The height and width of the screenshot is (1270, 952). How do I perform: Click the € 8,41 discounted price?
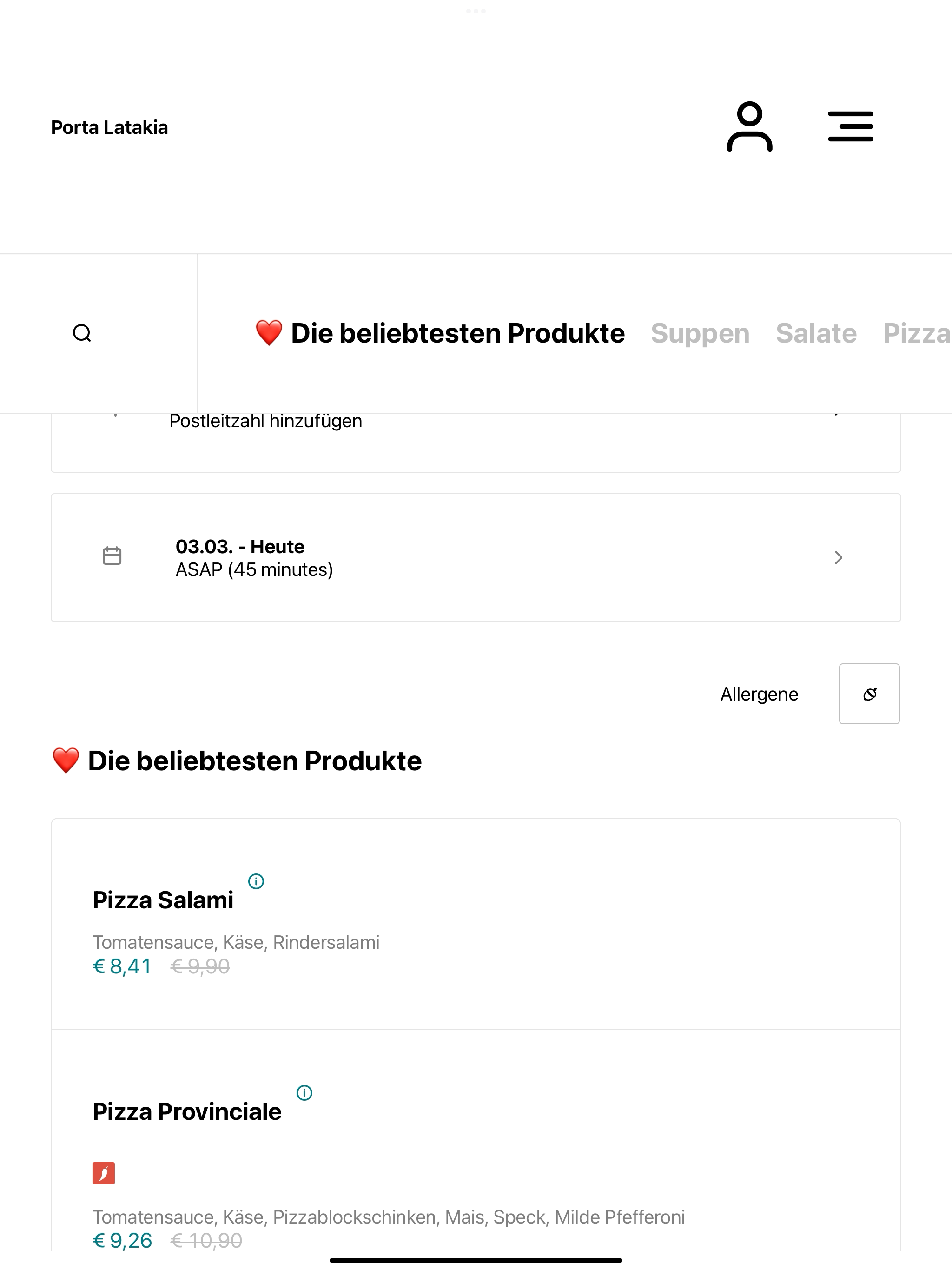[122, 966]
